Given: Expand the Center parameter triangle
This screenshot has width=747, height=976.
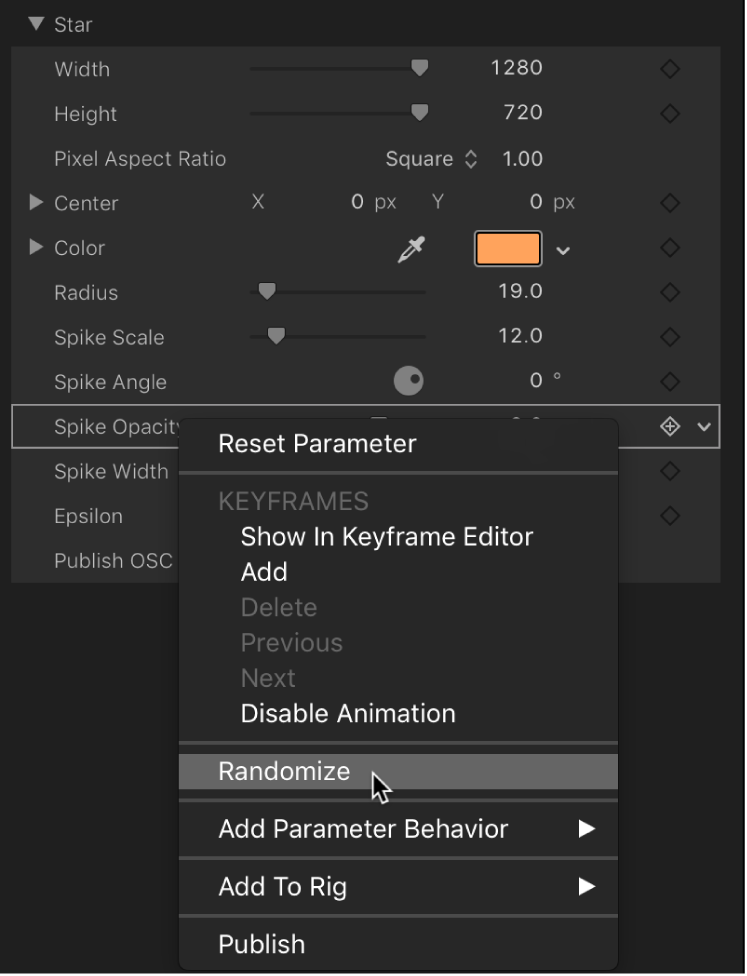Looking at the screenshot, I should tap(37, 203).
